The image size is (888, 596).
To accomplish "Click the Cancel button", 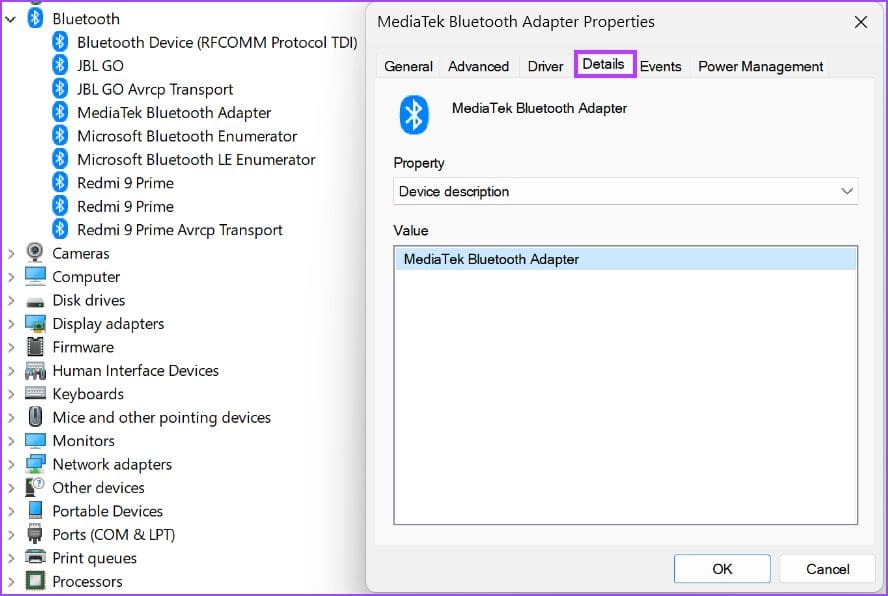I will 827,568.
